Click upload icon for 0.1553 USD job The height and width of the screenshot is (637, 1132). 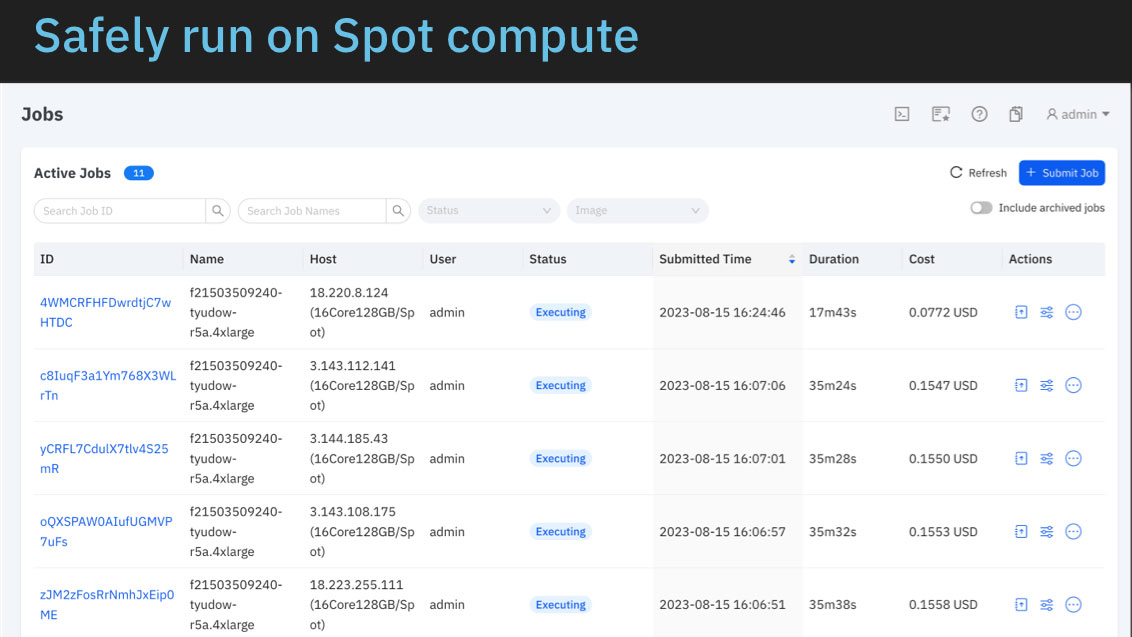(1021, 532)
